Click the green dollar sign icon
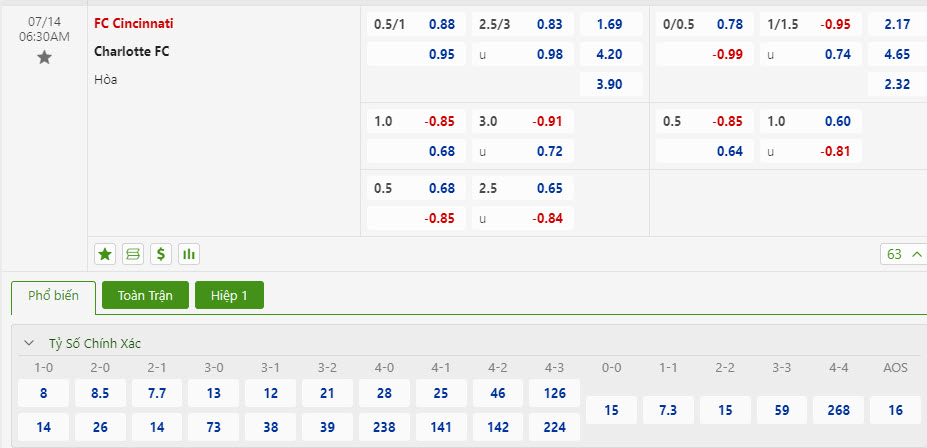 (160, 254)
